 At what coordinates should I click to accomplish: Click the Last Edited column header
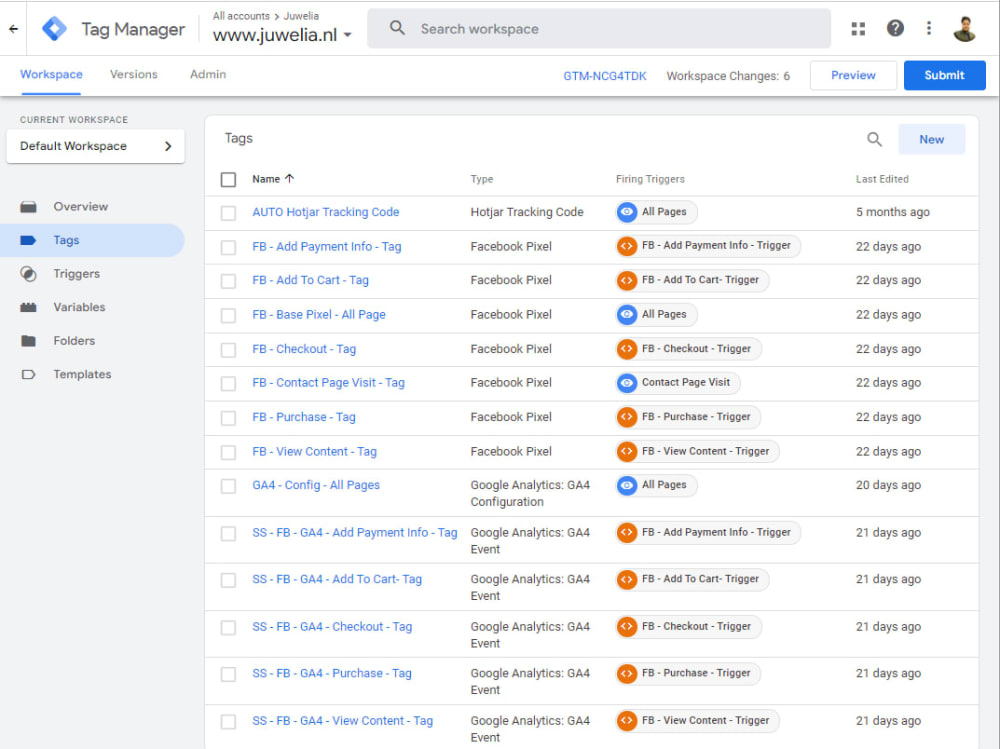(882, 179)
